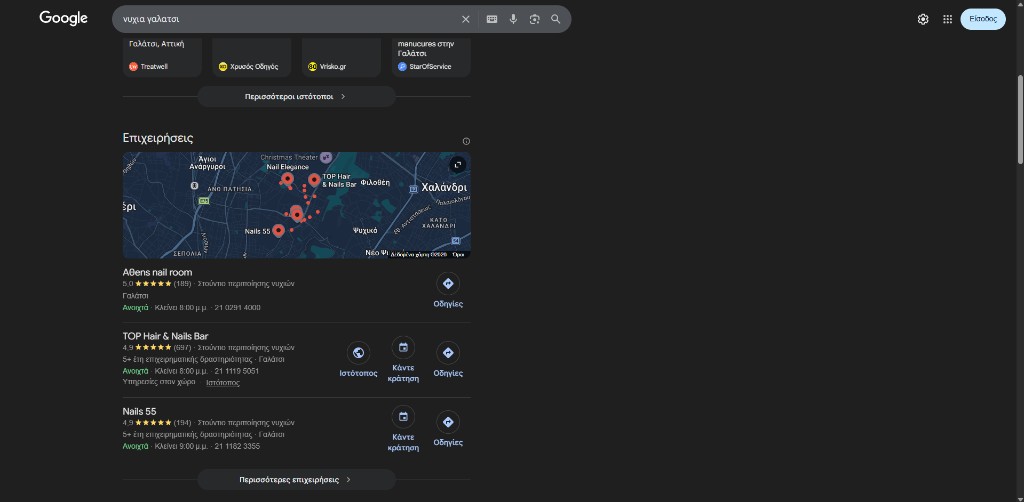Viewport: 1024px width, 502px height.
Task: Clear the search box text
Action: pos(466,19)
